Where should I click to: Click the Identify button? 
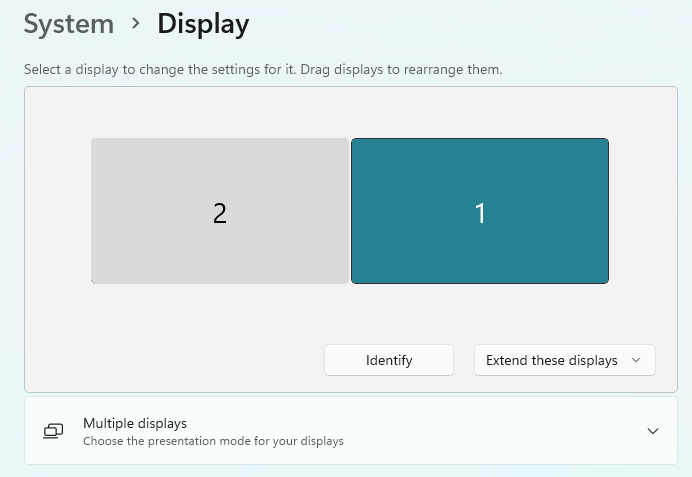point(389,360)
